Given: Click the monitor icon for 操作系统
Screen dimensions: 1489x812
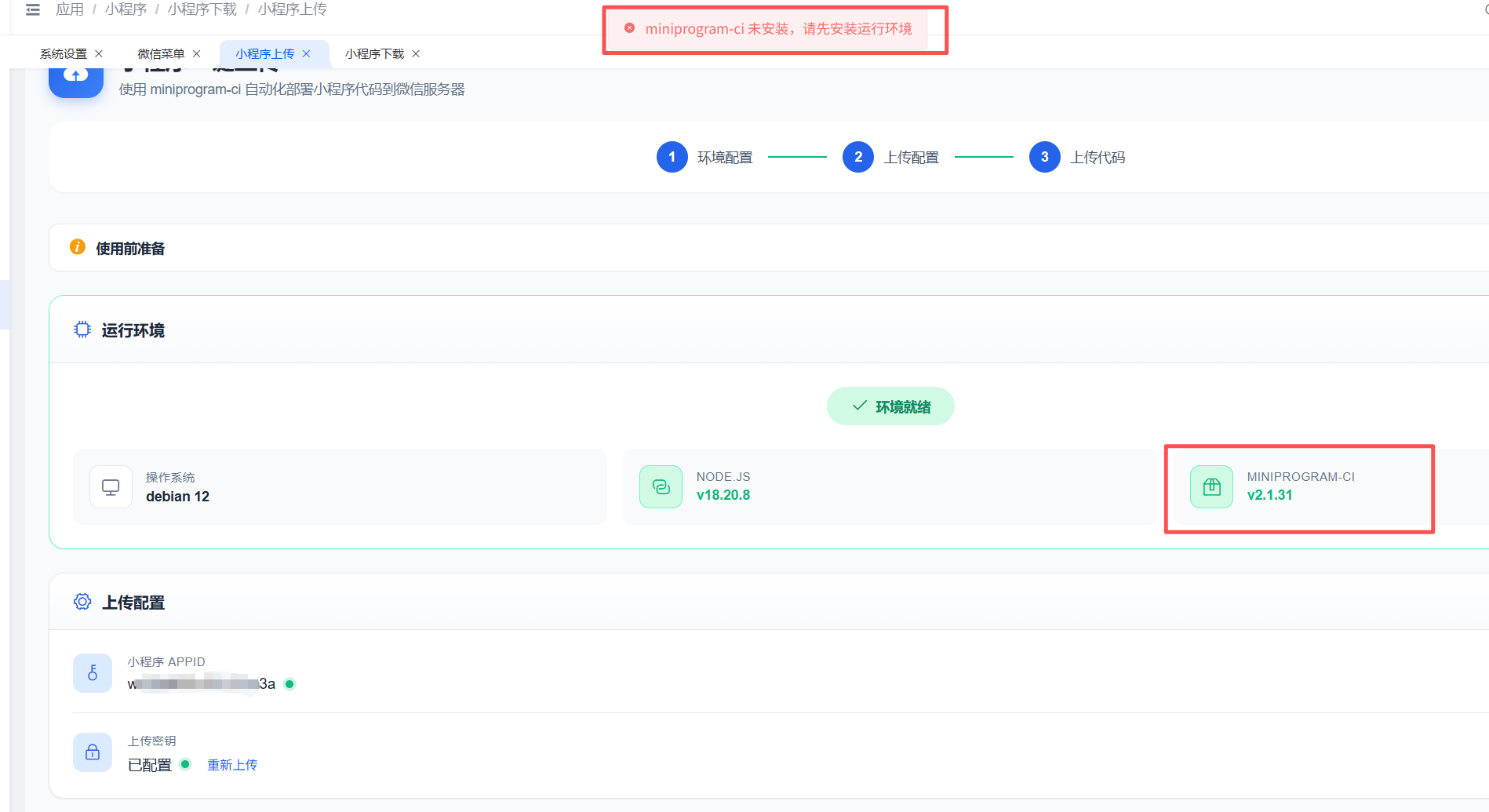Looking at the screenshot, I should tap(111, 487).
